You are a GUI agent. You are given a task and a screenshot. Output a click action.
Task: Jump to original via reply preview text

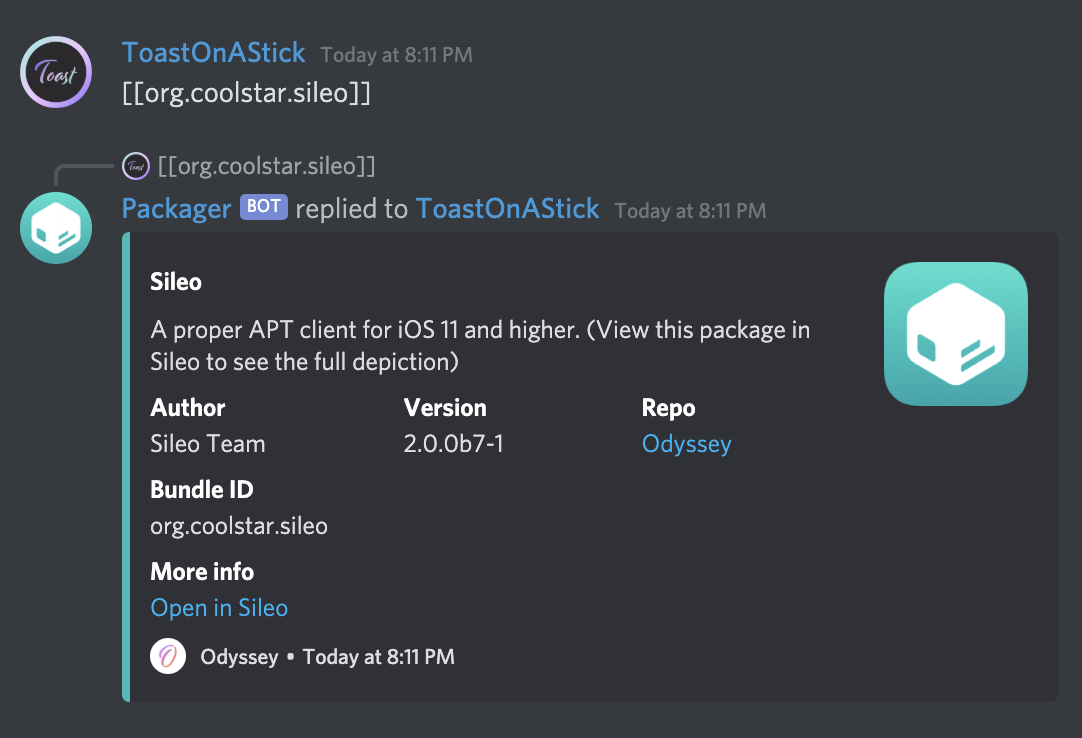coord(267,165)
